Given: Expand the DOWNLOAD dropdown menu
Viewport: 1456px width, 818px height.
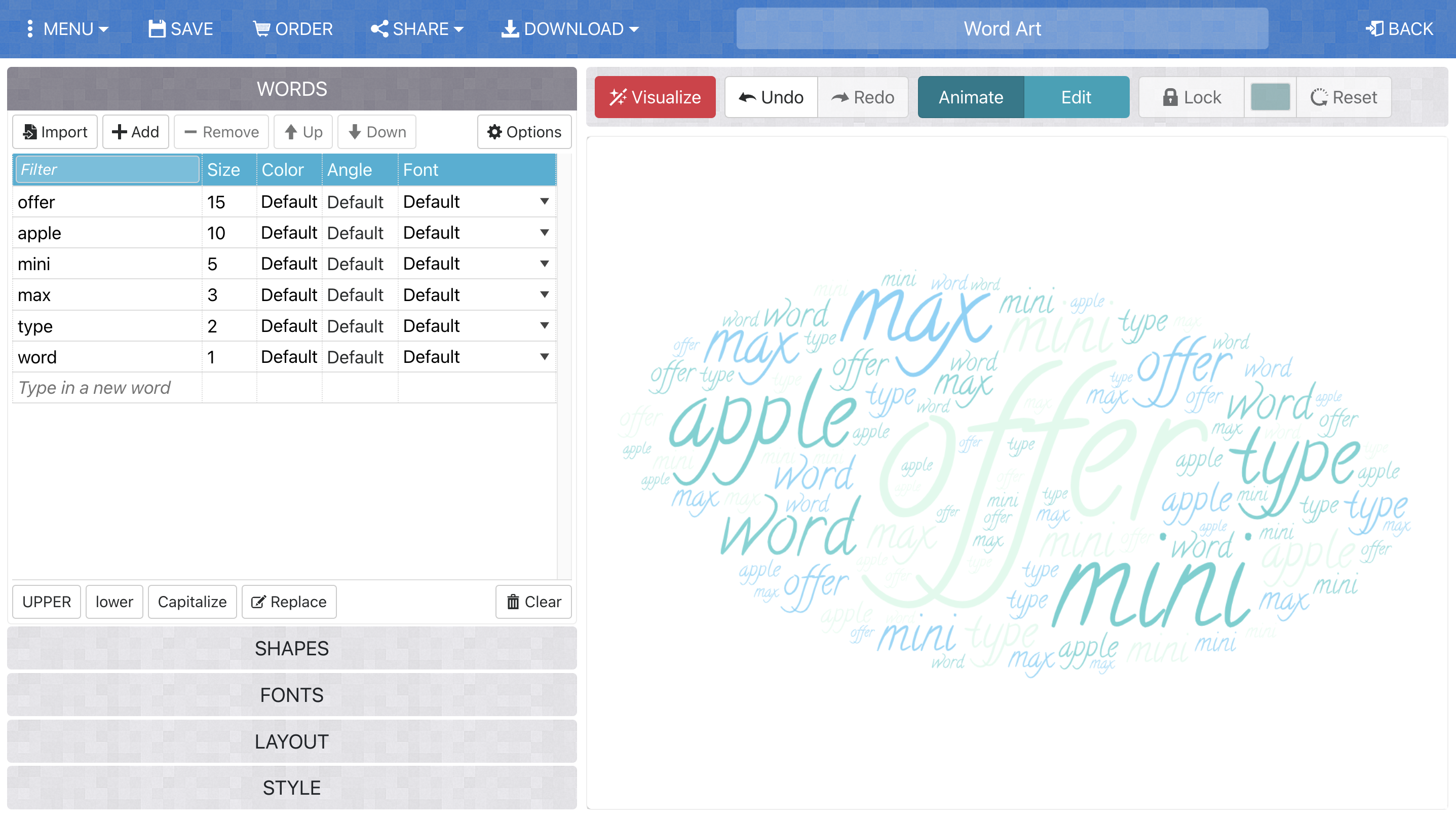Looking at the screenshot, I should (570, 28).
